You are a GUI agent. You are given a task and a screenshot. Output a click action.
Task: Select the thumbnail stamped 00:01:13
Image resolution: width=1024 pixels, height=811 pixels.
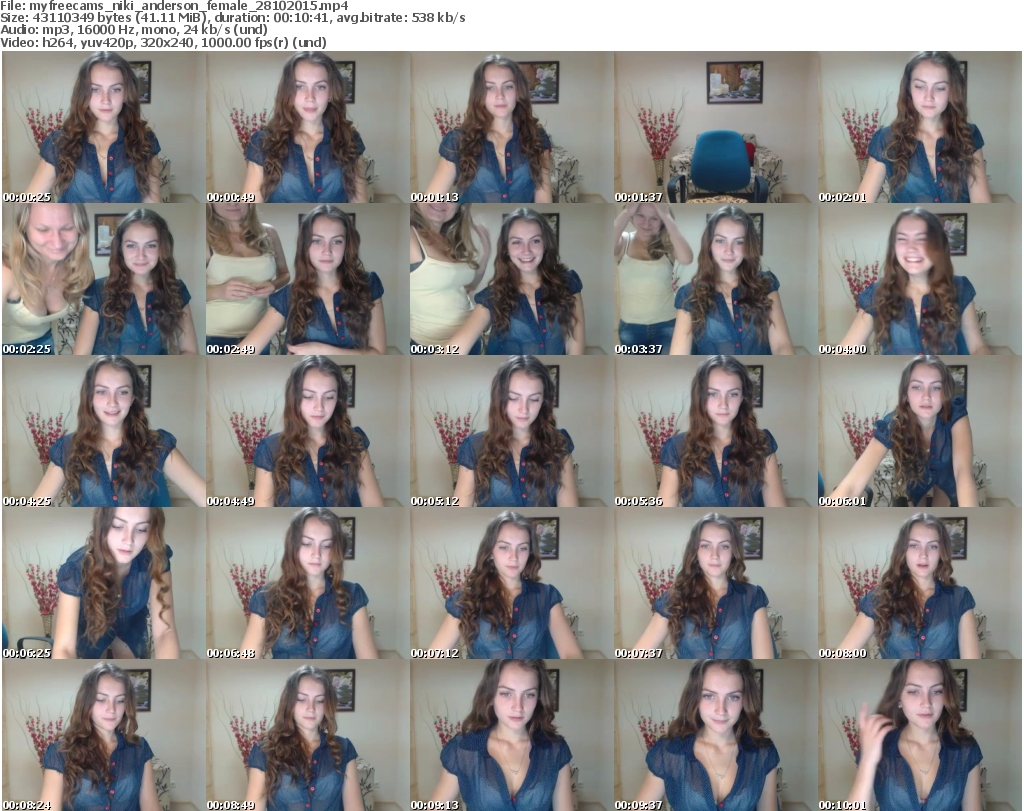click(x=512, y=127)
